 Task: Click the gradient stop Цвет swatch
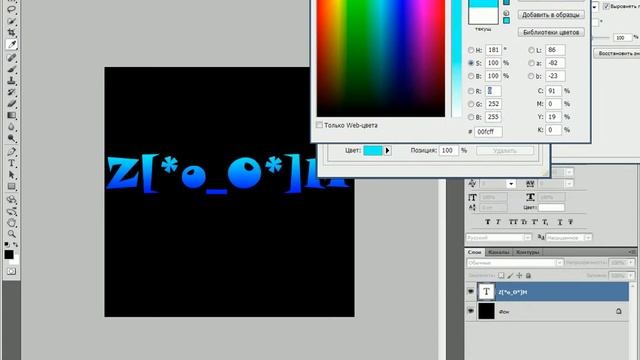pos(373,150)
